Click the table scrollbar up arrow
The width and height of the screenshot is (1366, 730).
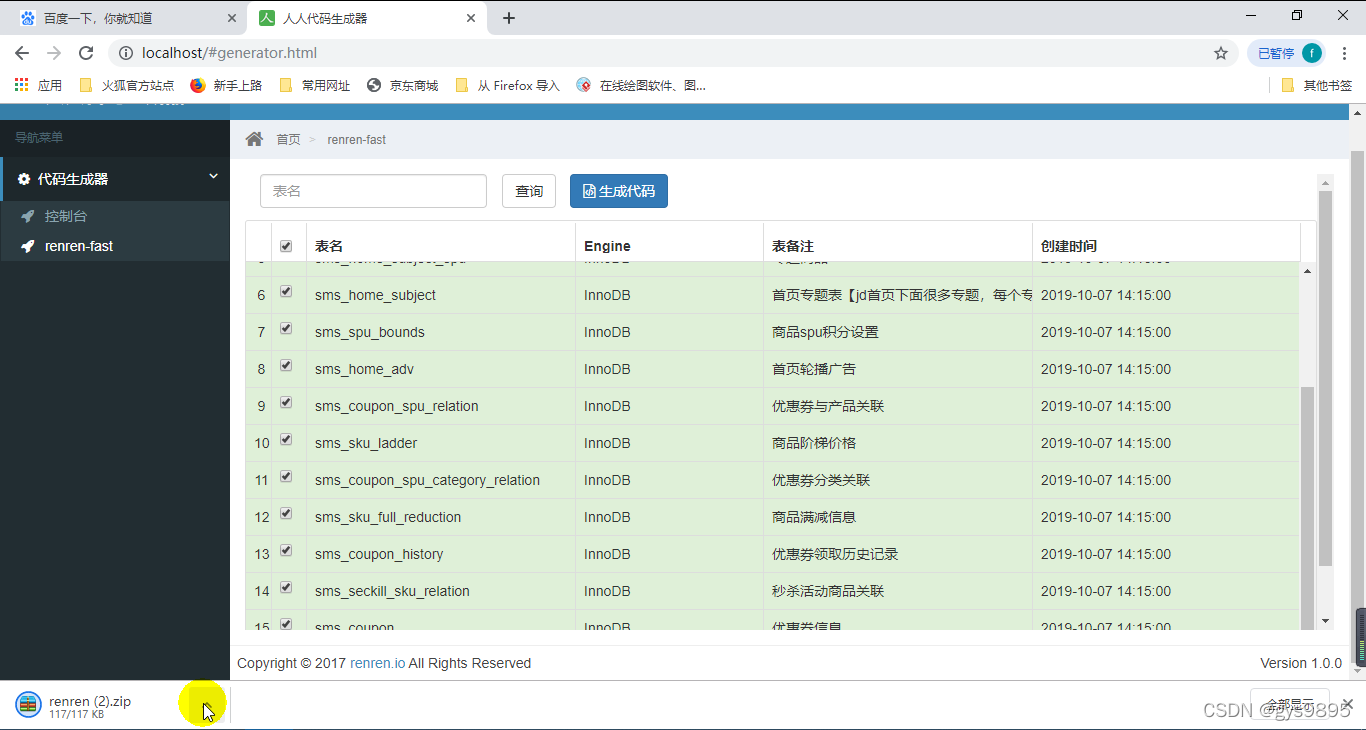click(1306, 271)
